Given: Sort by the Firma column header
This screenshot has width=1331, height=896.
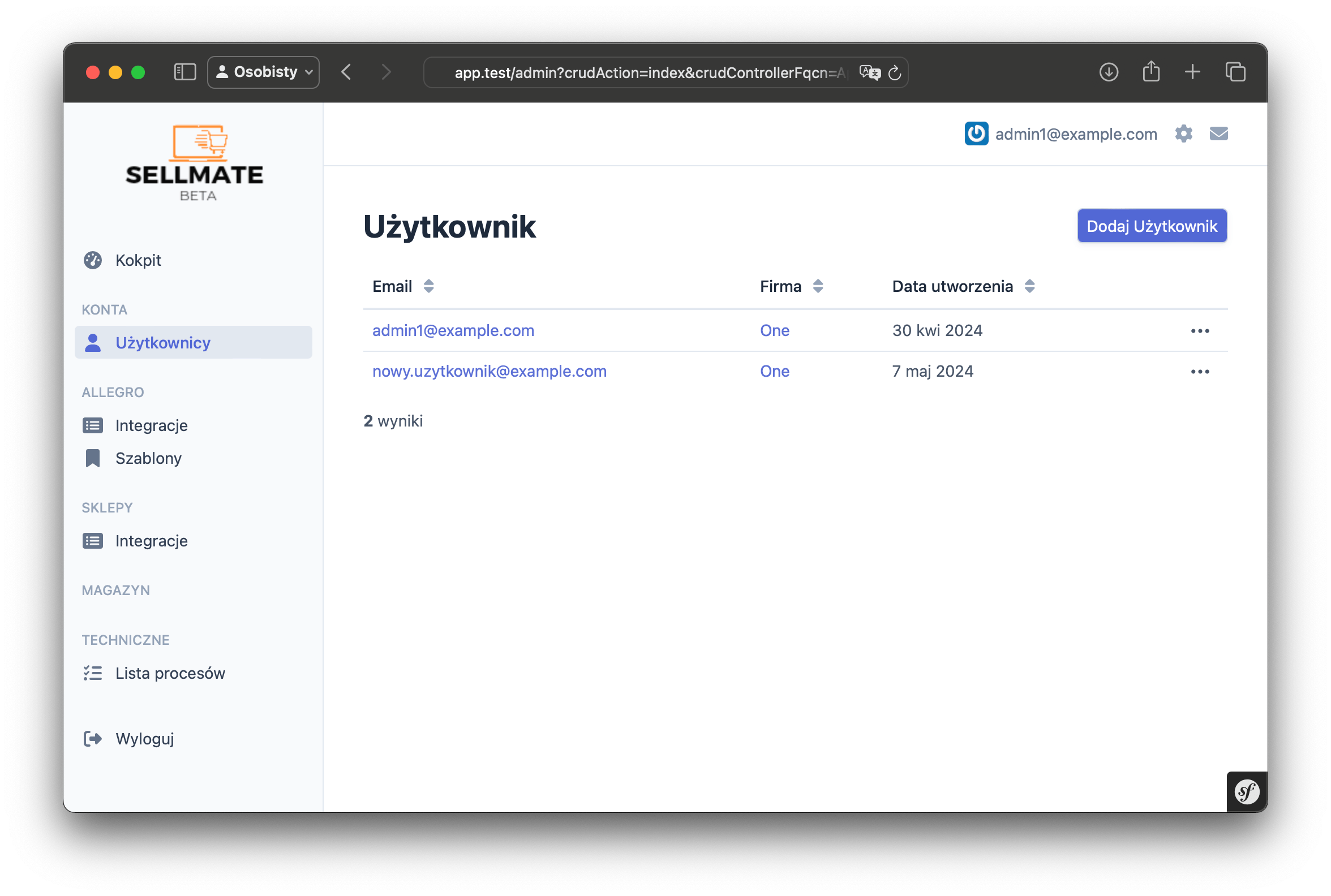Looking at the screenshot, I should (x=780, y=286).
